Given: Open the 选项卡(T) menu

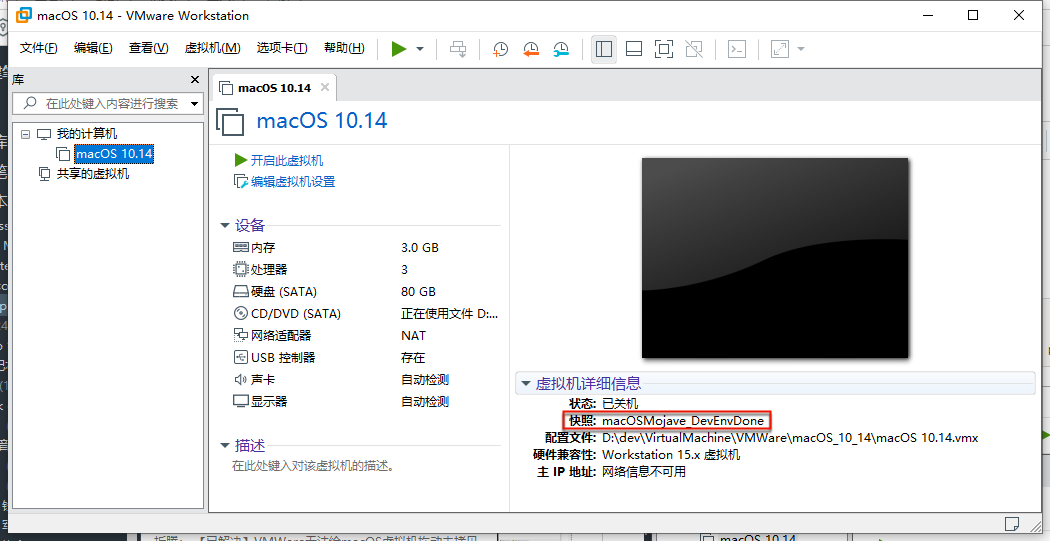Looking at the screenshot, I should [x=282, y=48].
